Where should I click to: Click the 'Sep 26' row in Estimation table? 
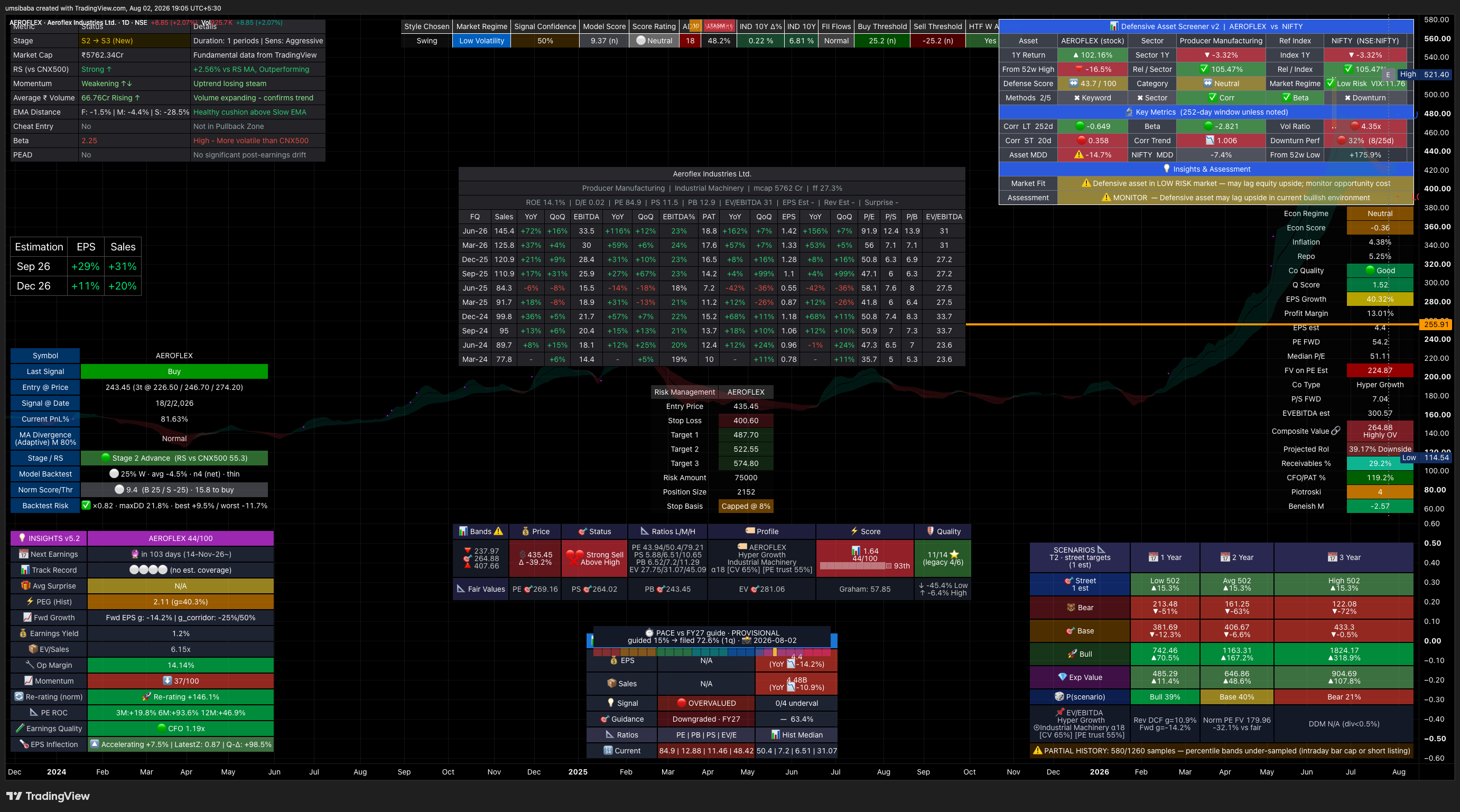76,266
